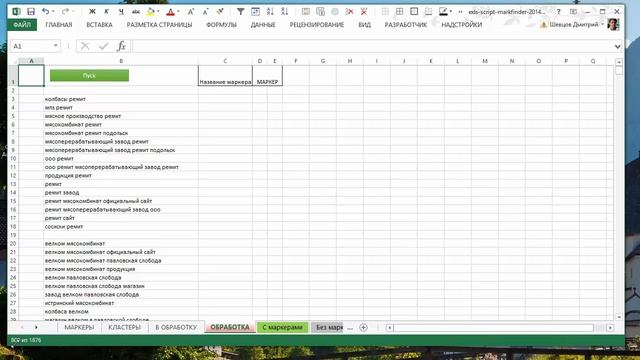Open the В ОБРАБОТКУ sheet tab
The width and height of the screenshot is (640, 360).
point(176,327)
